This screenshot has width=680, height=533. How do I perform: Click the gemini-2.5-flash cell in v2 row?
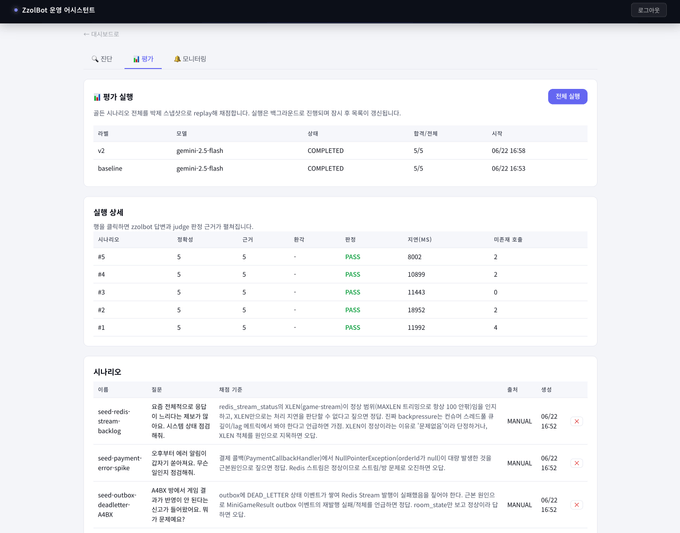pyautogui.click(x=199, y=150)
